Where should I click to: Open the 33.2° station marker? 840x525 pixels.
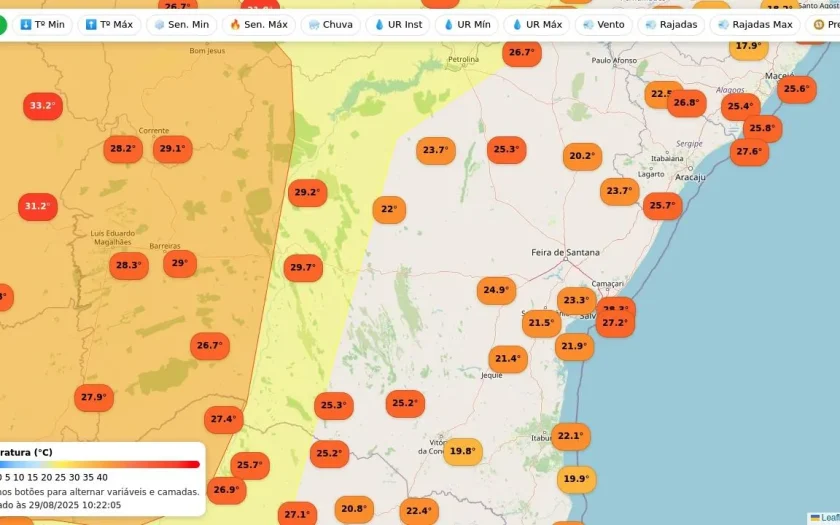(x=43, y=106)
